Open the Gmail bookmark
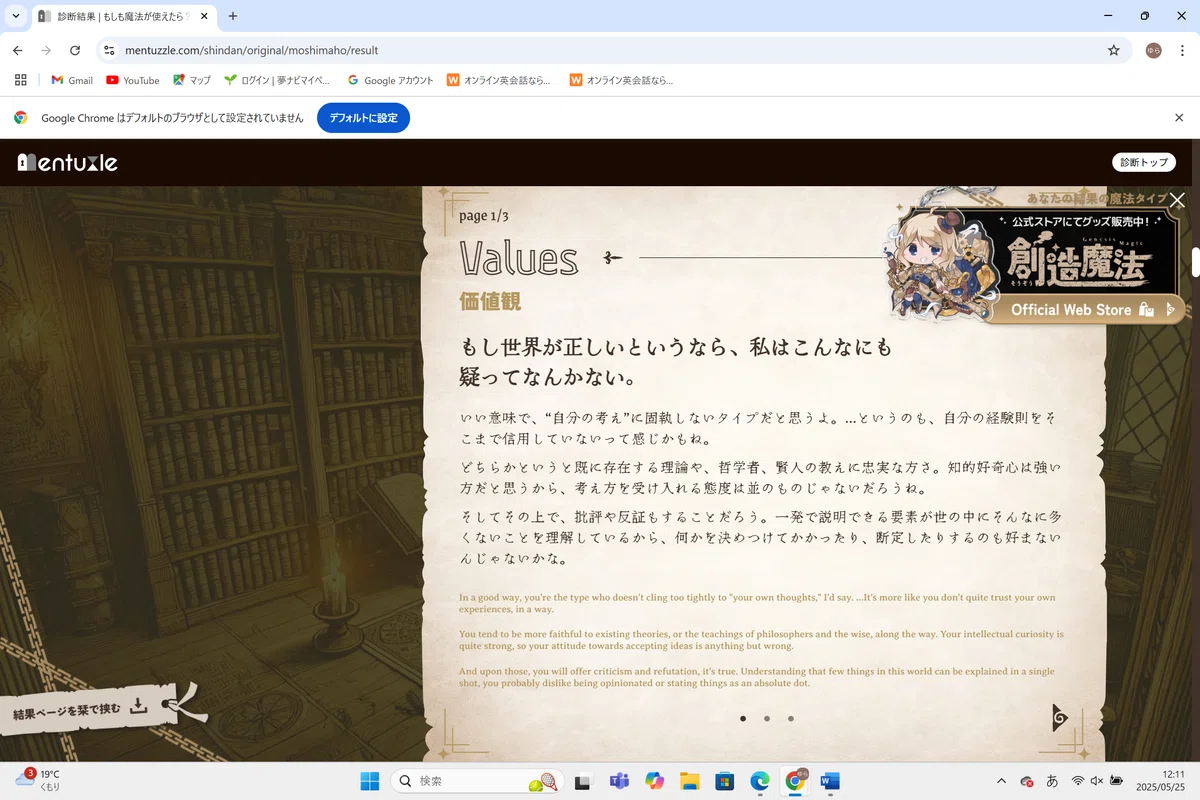This screenshot has height=800, width=1200. point(72,80)
